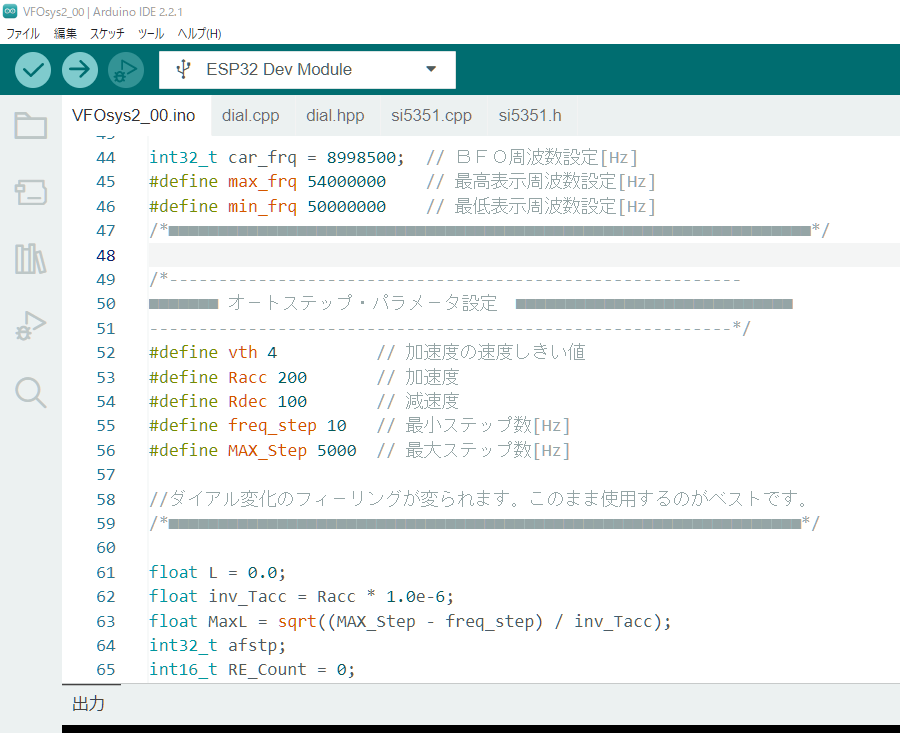Select the 出力 output panel tab
The image size is (900, 733).
click(88, 704)
